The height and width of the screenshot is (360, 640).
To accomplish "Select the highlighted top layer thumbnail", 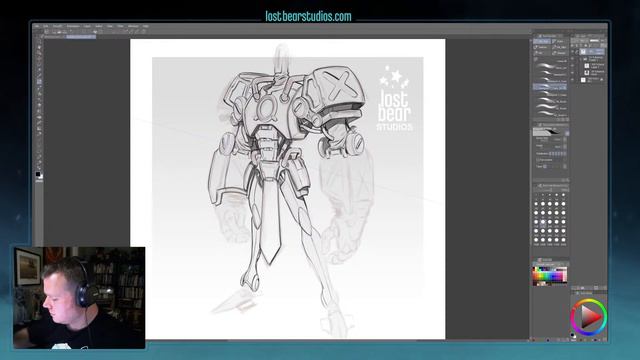I will [583, 51].
